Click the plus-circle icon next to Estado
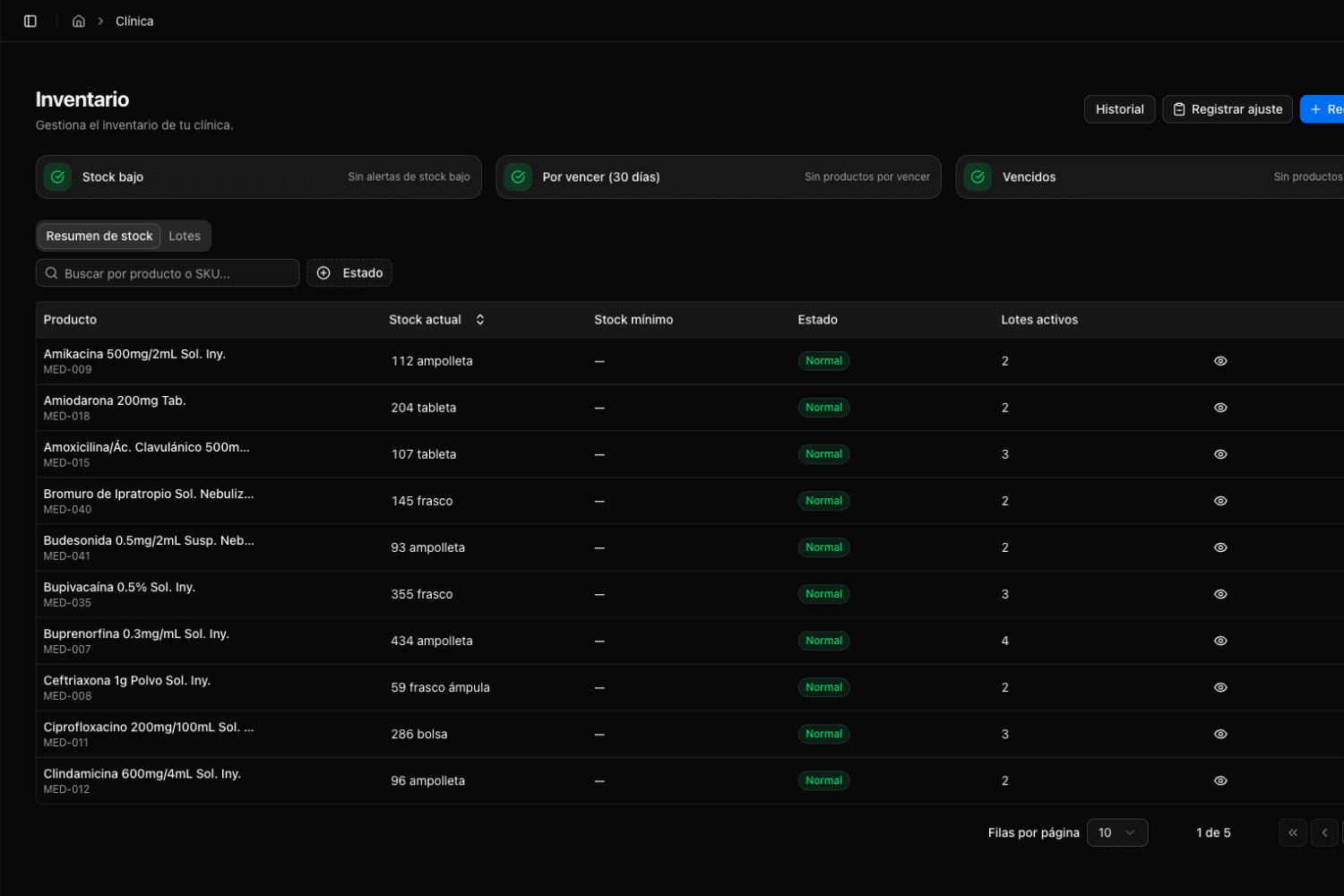1344x896 pixels. [323, 272]
